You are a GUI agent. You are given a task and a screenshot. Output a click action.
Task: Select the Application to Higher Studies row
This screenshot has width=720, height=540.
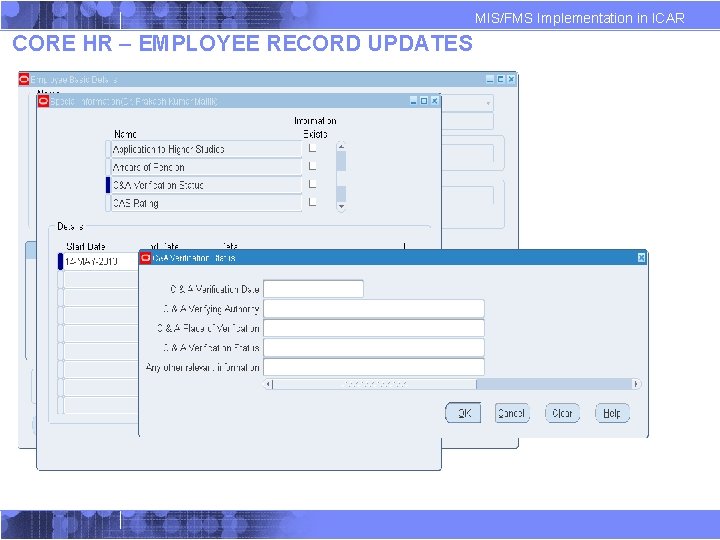coord(206,149)
